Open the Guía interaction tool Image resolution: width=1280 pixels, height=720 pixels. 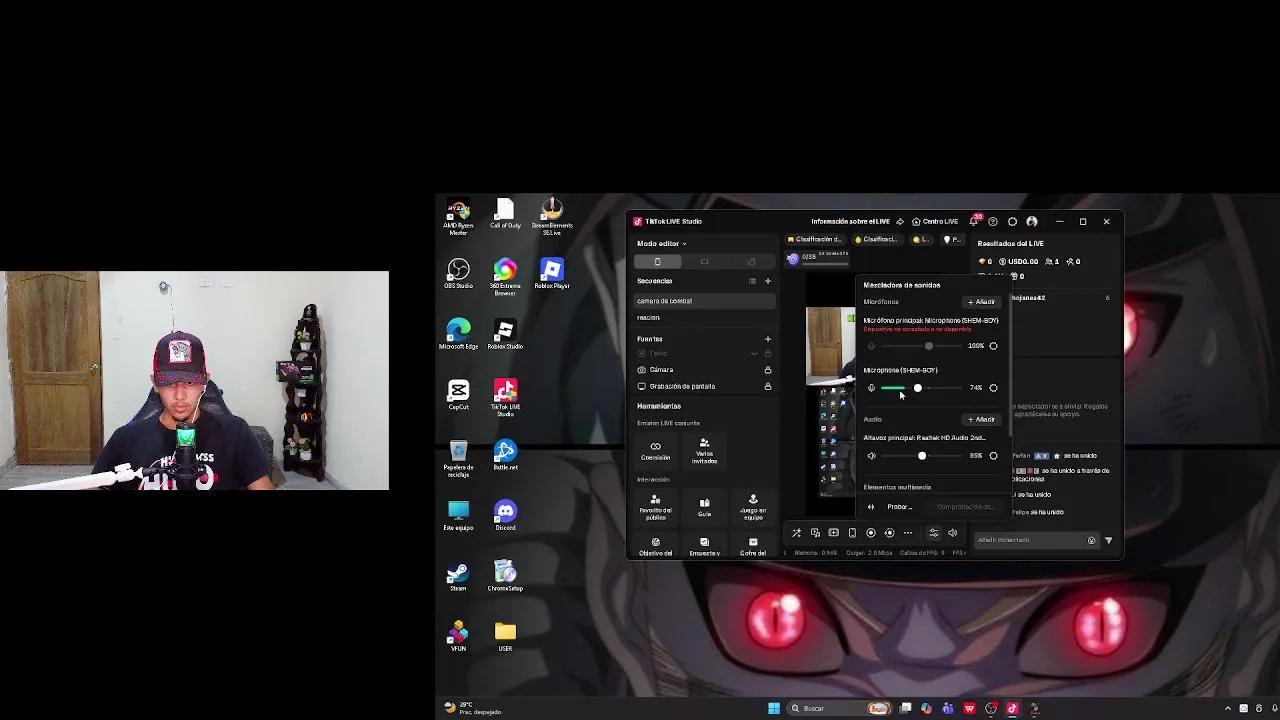(704, 507)
